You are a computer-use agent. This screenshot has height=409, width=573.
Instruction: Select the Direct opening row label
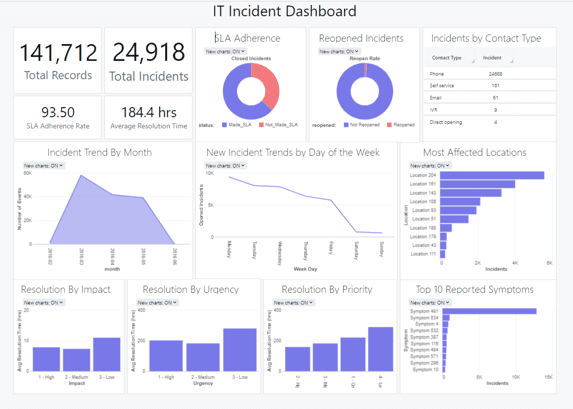(x=446, y=122)
